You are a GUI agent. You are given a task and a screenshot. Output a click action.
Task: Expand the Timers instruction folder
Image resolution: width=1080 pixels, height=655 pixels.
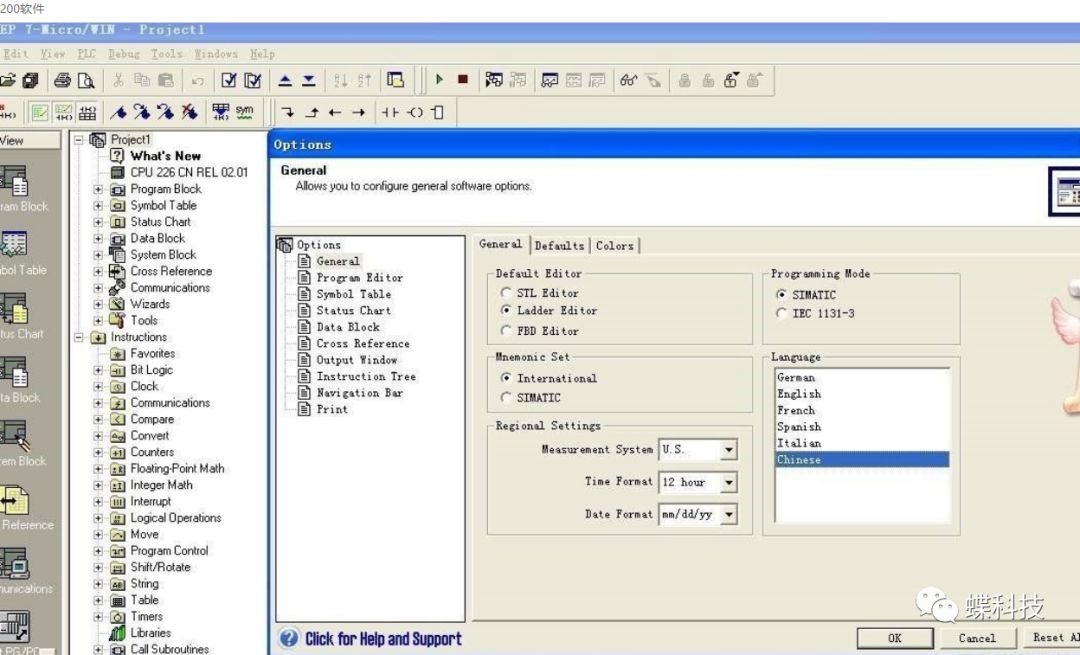click(x=98, y=616)
